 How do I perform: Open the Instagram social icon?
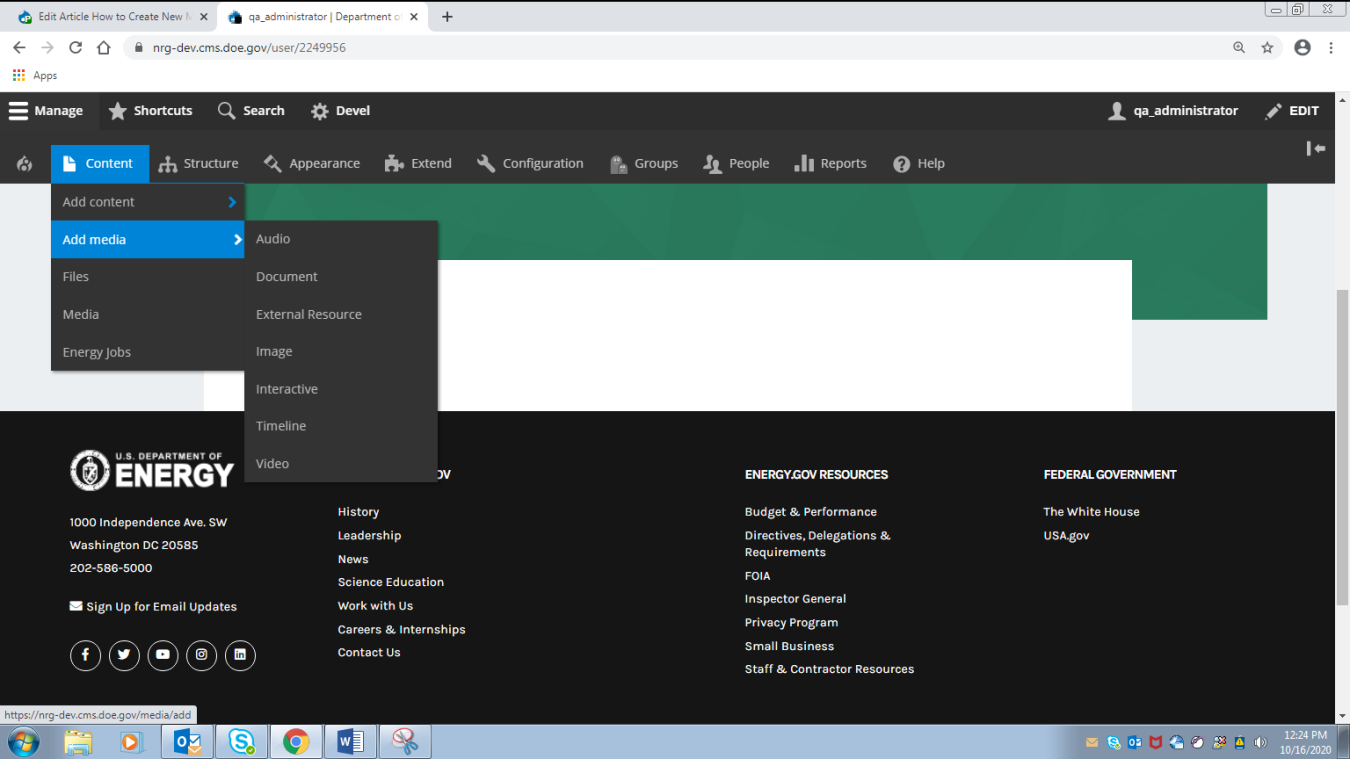(x=201, y=655)
